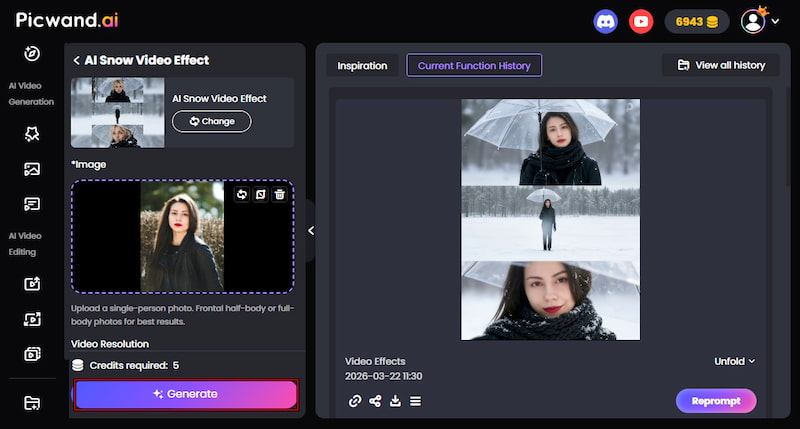Switch to the Inspiration tab
800x429 pixels.
point(362,66)
